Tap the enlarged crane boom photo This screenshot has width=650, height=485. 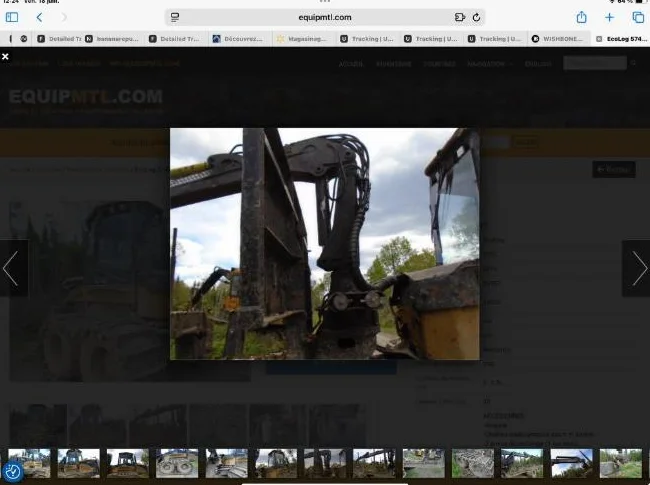pos(325,244)
